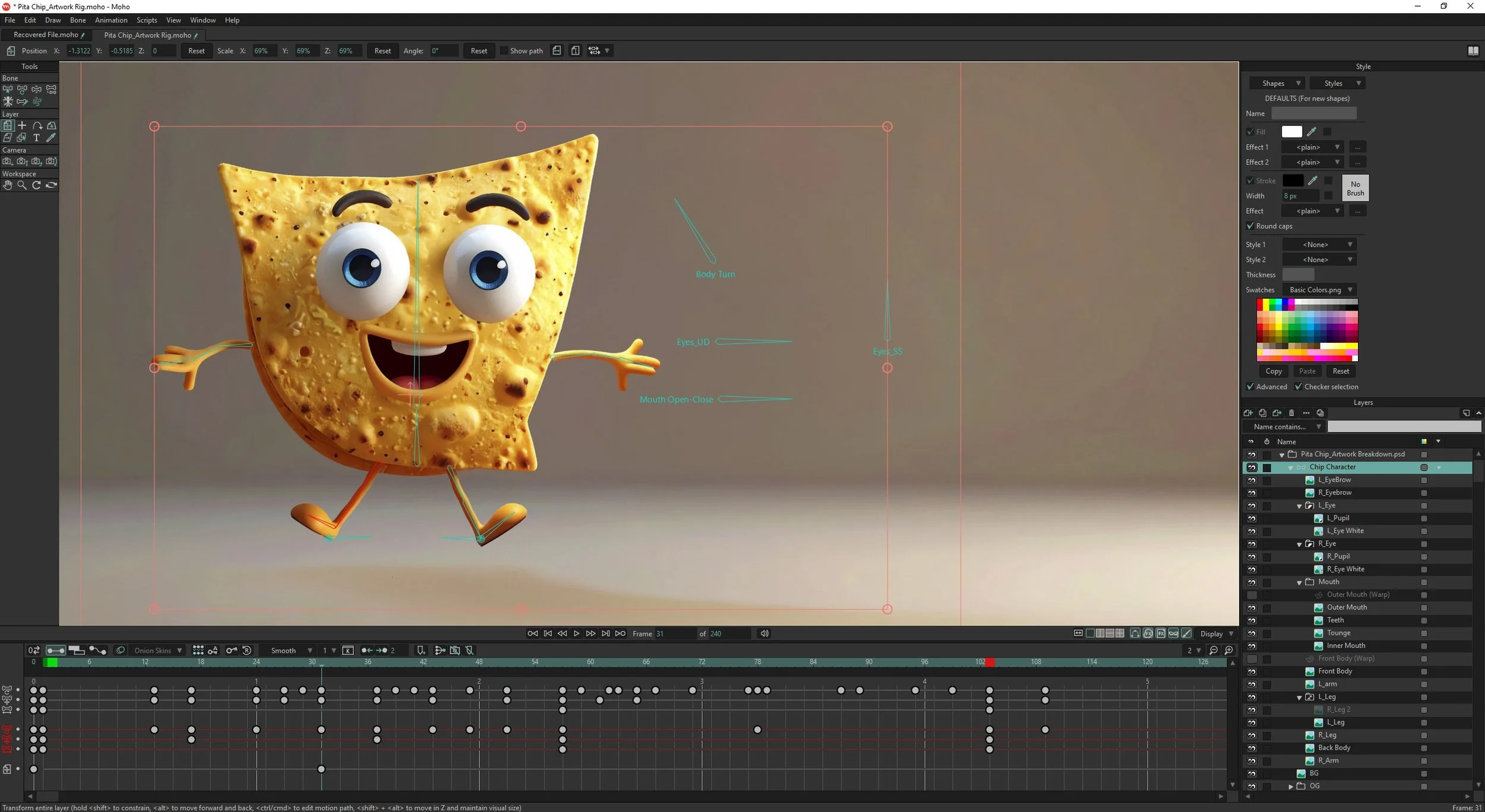Disable the Round caps checkbox
Image resolution: width=1485 pixels, height=812 pixels.
pyautogui.click(x=1250, y=226)
